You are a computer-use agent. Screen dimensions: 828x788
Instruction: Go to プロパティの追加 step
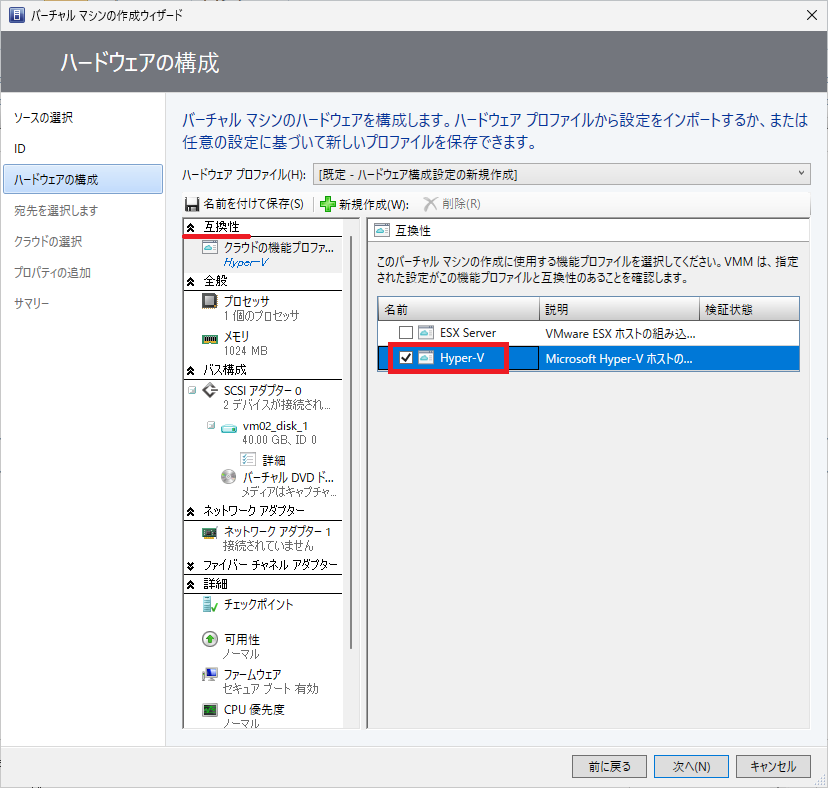(52, 273)
